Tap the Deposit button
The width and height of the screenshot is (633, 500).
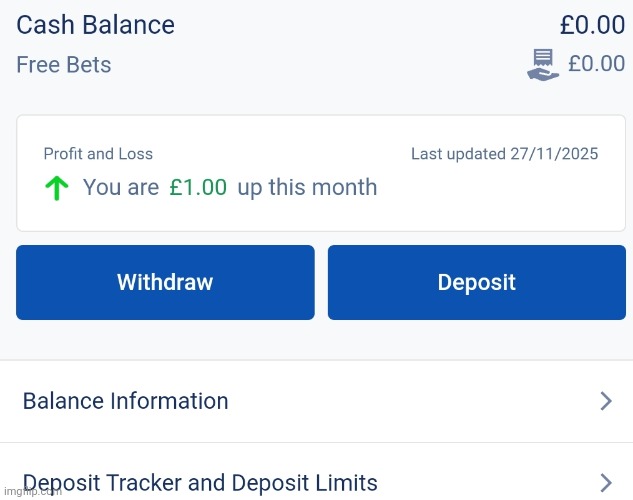476,282
